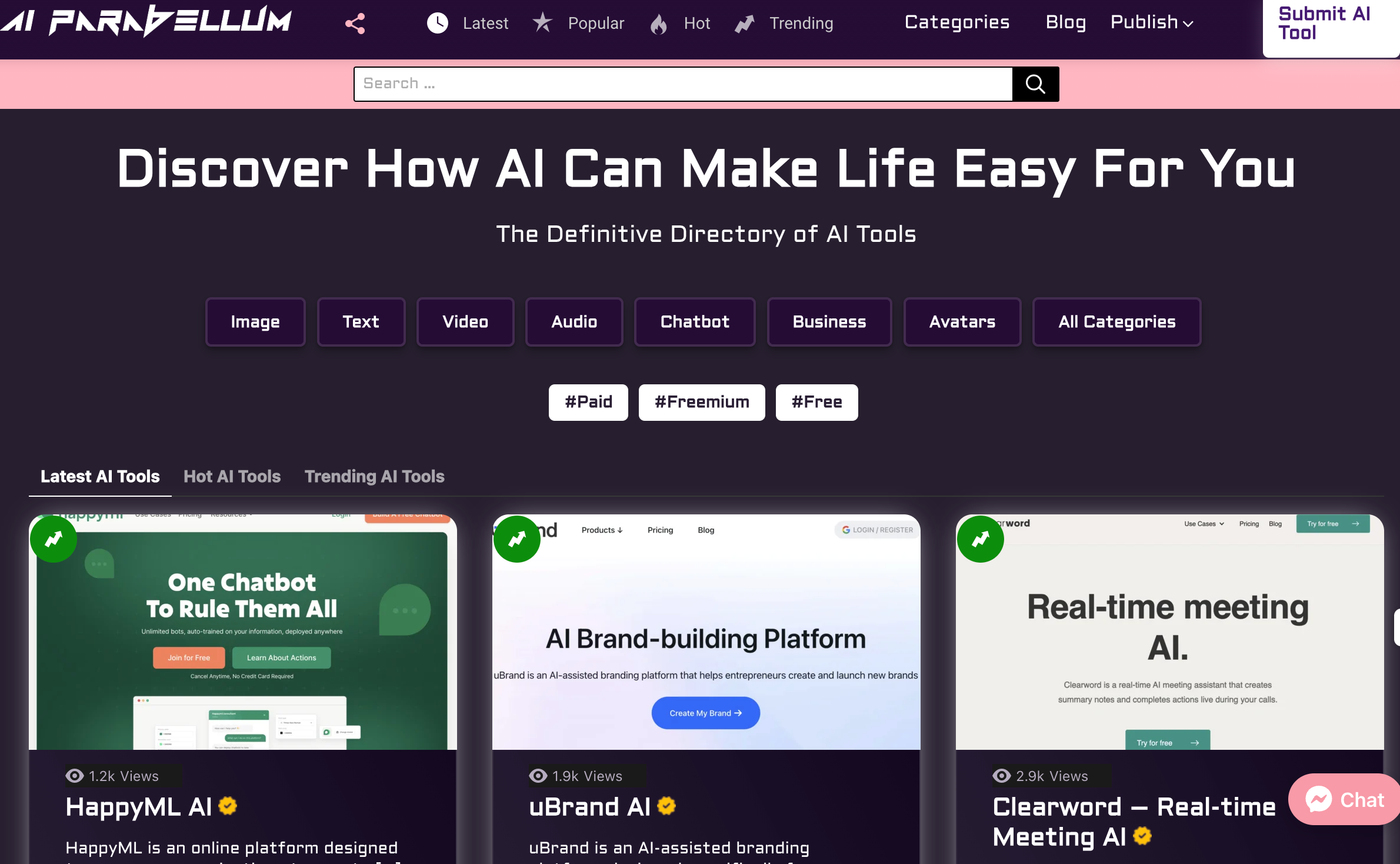Filter by the #Free tag

(x=816, y=402)
